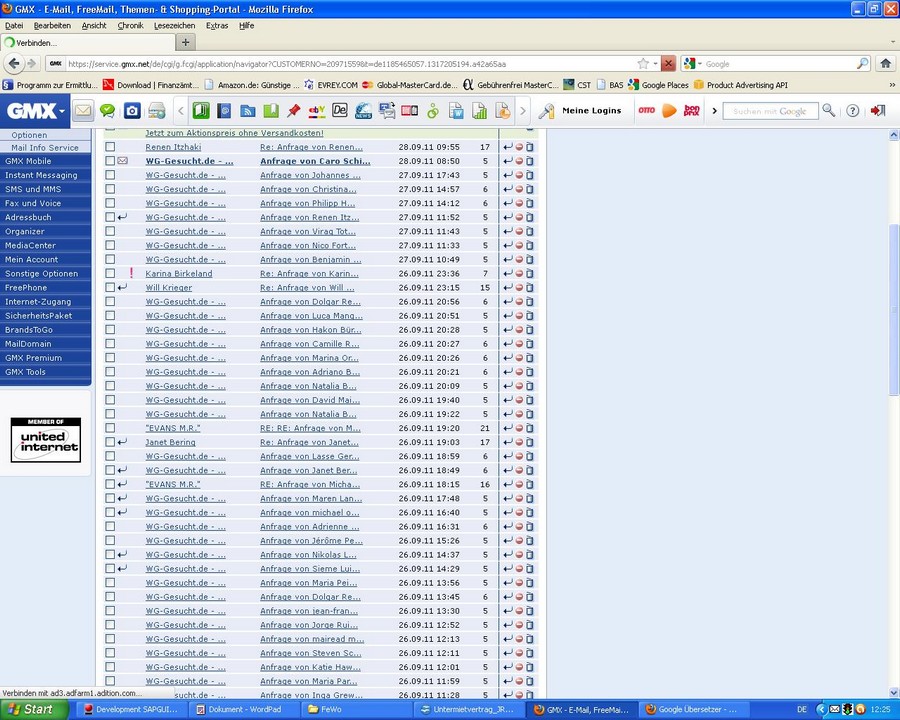
Task: Click the red pushpin icon in toolbar
Action: coord(294,111)
